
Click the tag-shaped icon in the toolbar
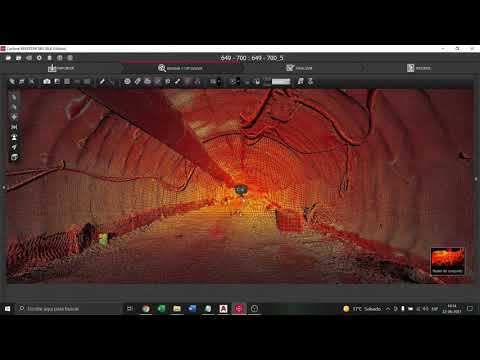[x=138, y=81]
